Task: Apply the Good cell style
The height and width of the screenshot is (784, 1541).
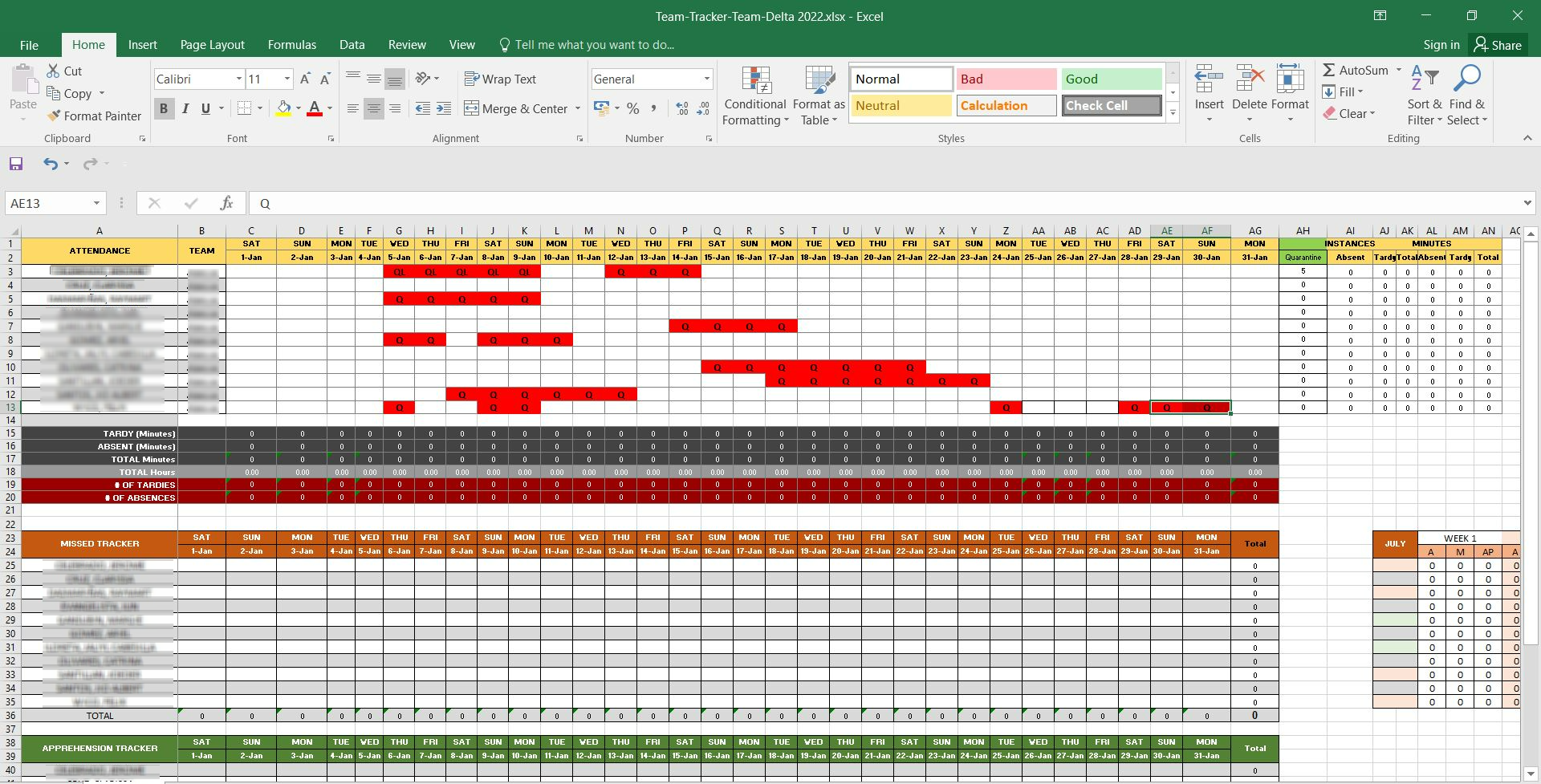Action: (x=1111, y=79)
